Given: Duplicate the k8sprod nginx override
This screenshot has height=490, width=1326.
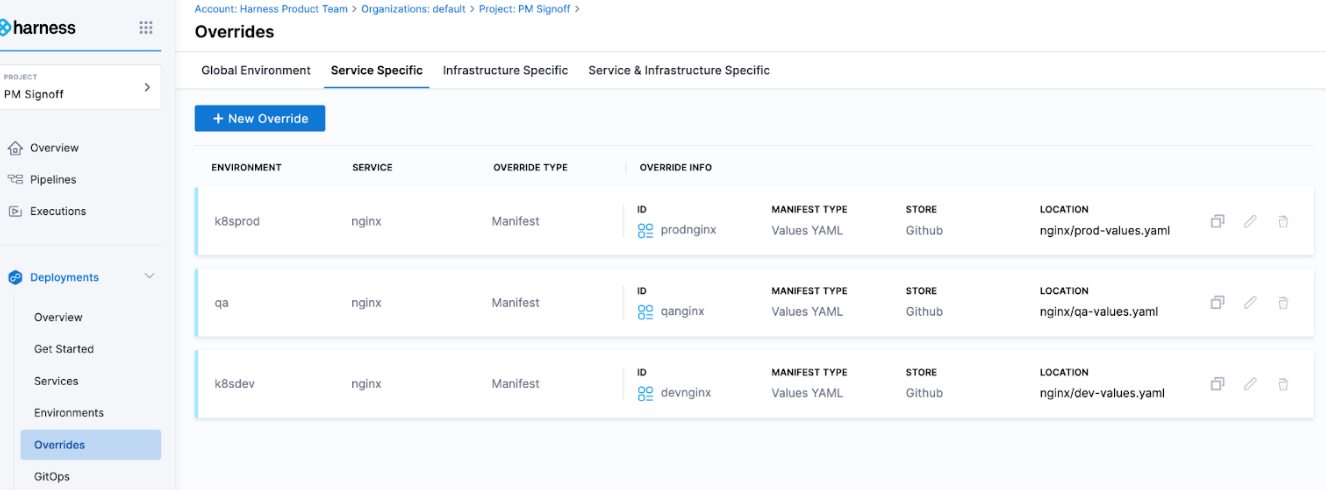Looking at the screenshot, I should pos(1217,221).
